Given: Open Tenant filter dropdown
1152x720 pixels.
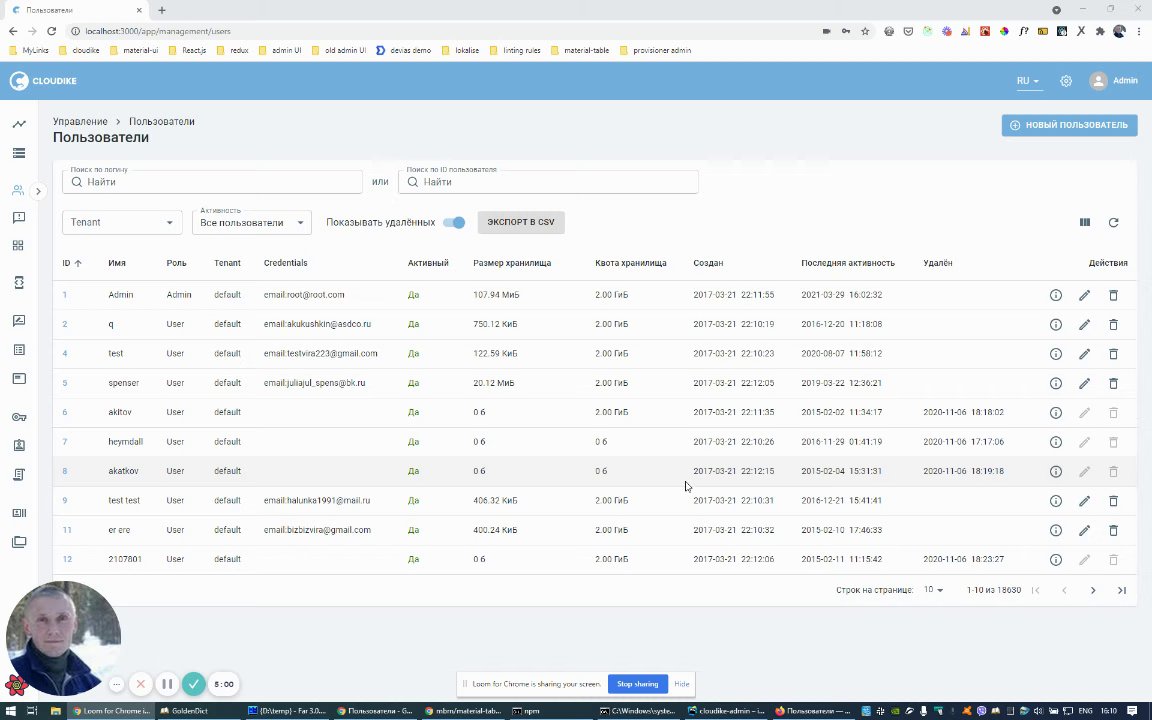Looking at the screenshot, I should pyautogui.click(x=122, y=222).
